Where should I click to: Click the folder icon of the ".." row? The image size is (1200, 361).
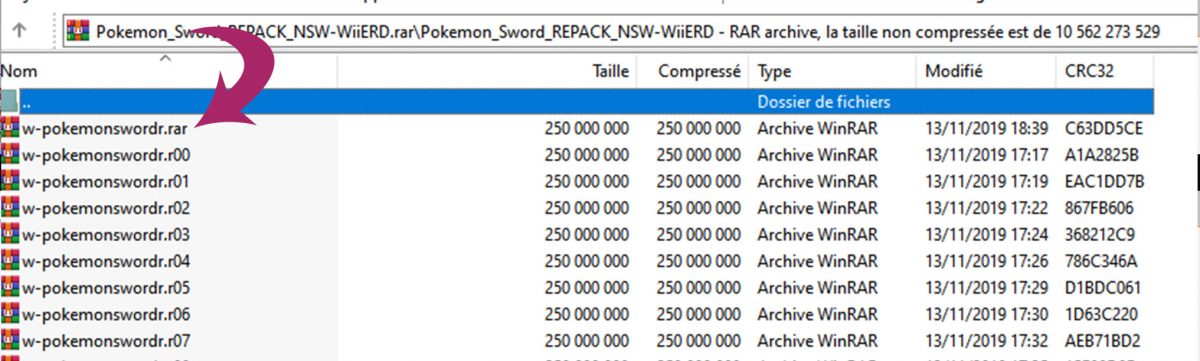point(10,102)
